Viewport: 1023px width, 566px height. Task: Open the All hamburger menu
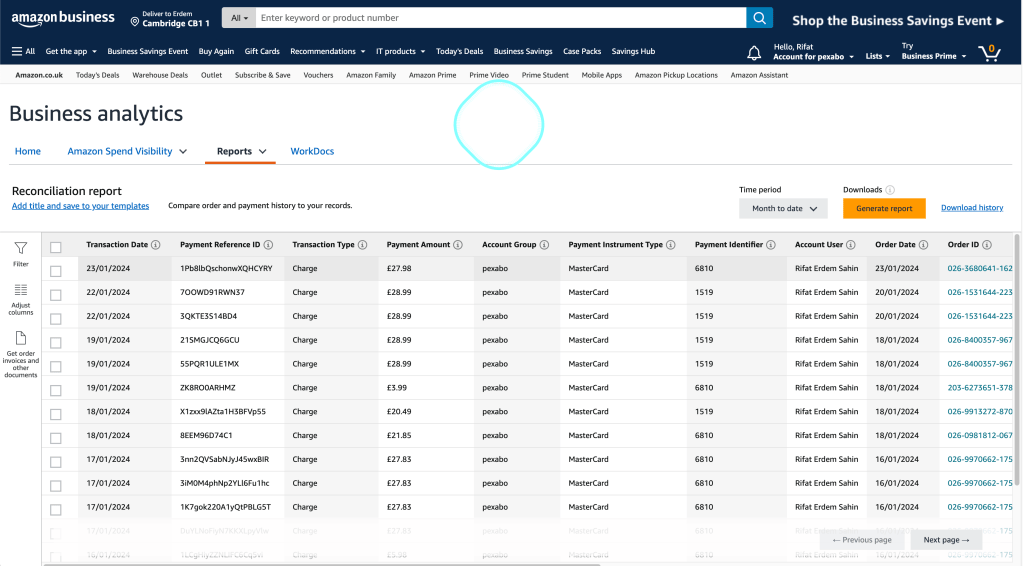coord(23,51)
